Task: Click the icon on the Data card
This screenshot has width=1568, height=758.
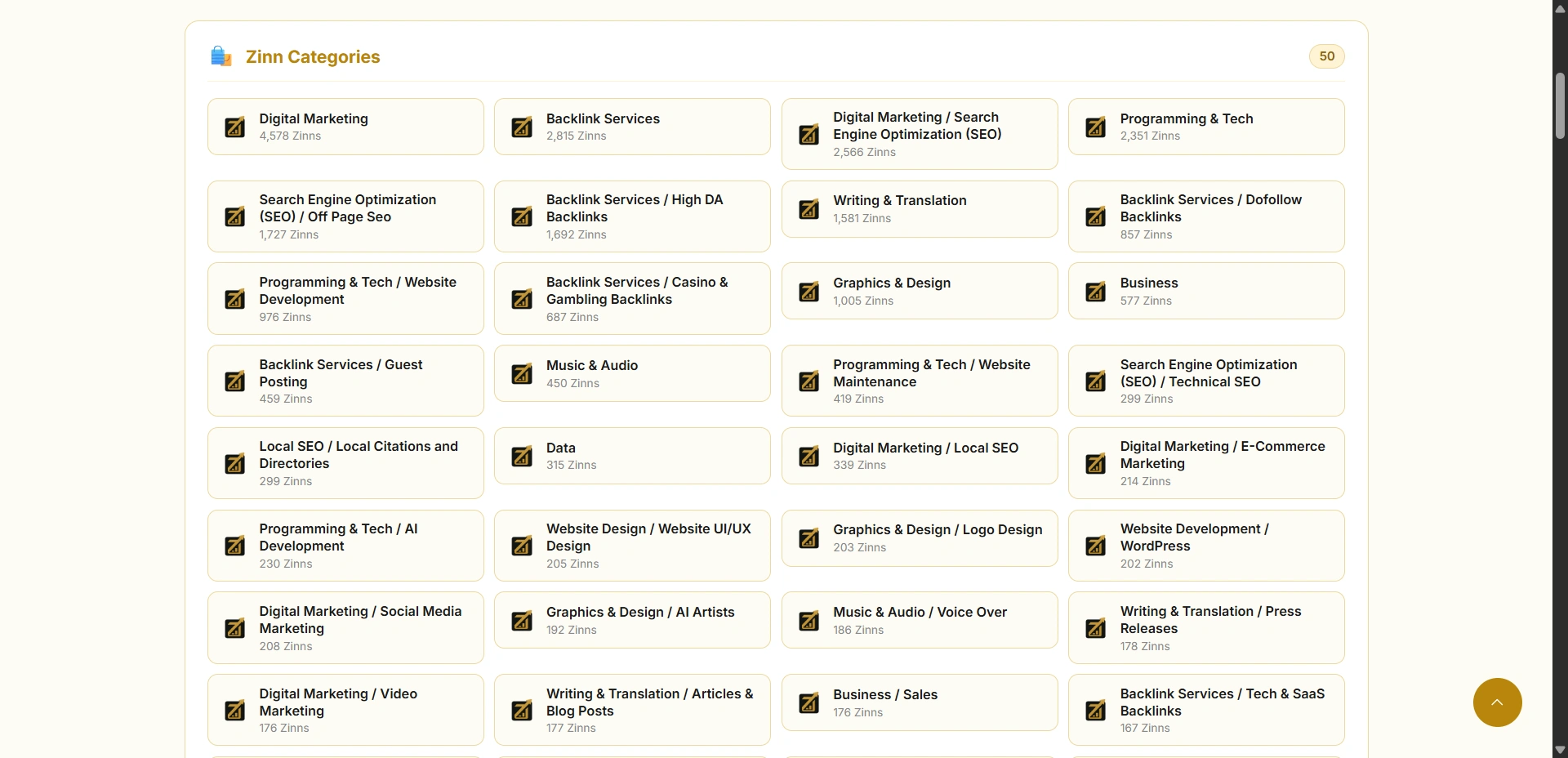Action: pos(522,457)
